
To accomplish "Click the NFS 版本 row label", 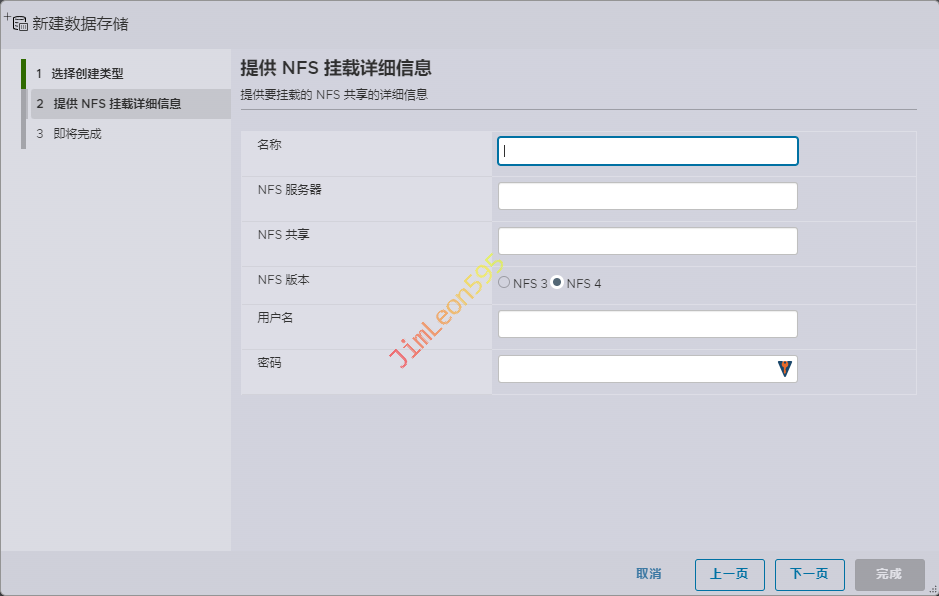I will click(x=283, y=280).
